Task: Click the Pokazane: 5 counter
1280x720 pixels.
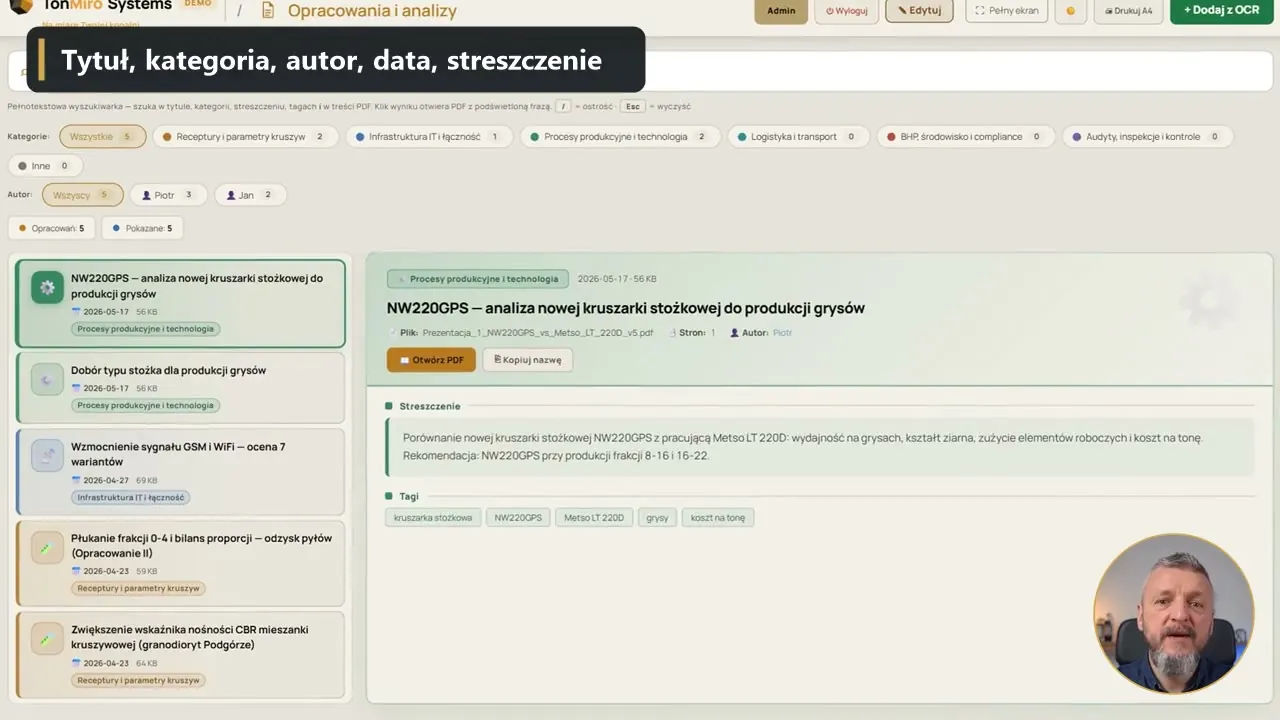Action: click(x=142, y=228)
